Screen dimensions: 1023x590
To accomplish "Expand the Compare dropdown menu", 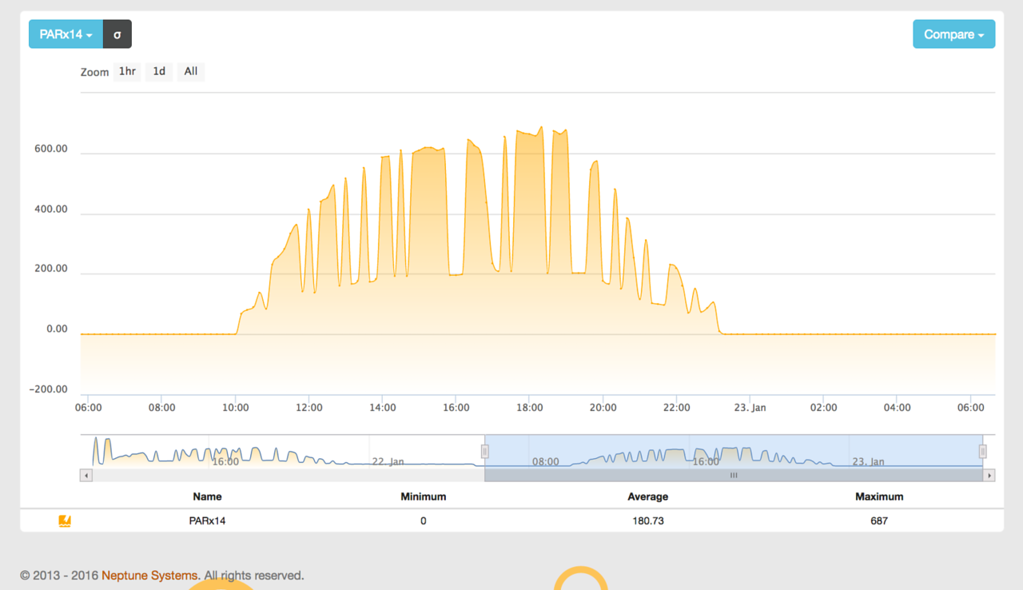I will [953, 34].
